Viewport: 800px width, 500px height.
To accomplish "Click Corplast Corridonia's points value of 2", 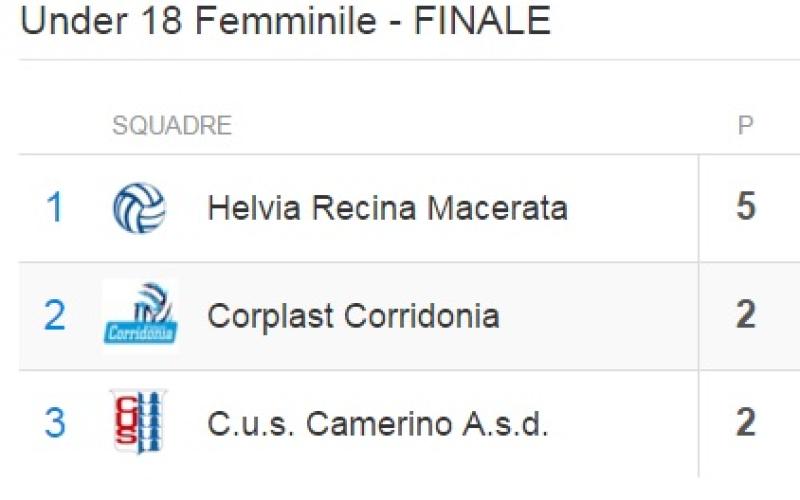I will (x=745, y=316).
